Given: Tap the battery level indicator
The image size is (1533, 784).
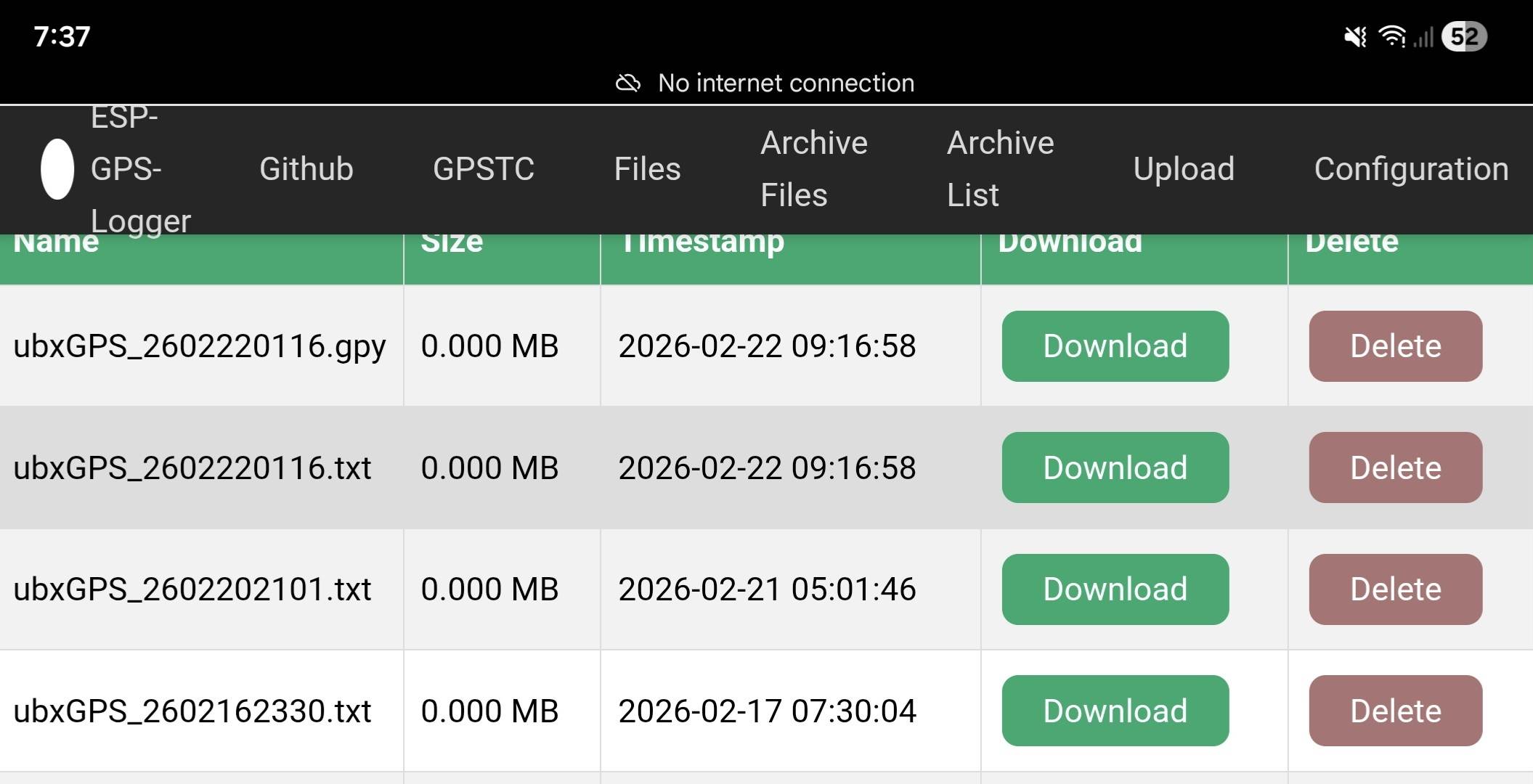Looking at the screenshot, I should (x=1464, y=37).
